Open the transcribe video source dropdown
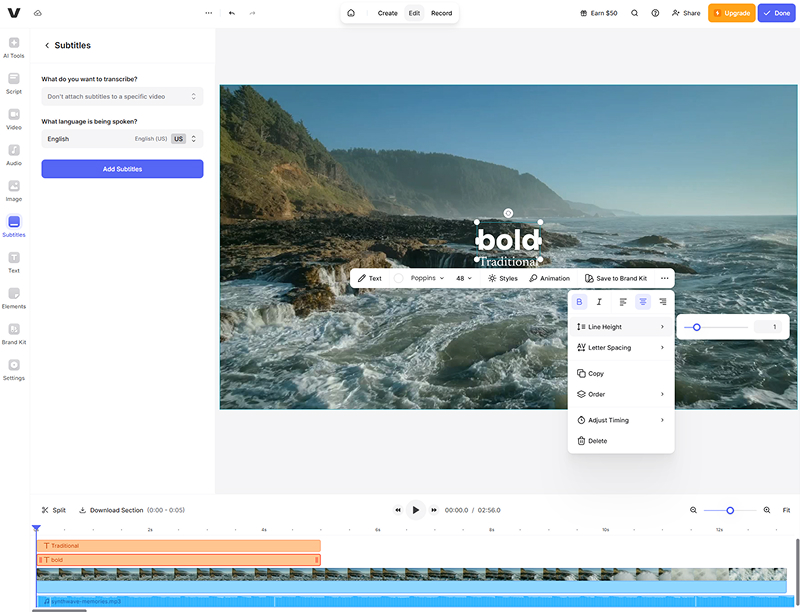Viewport: 800px width, 612px height. [x=122, y=96]
